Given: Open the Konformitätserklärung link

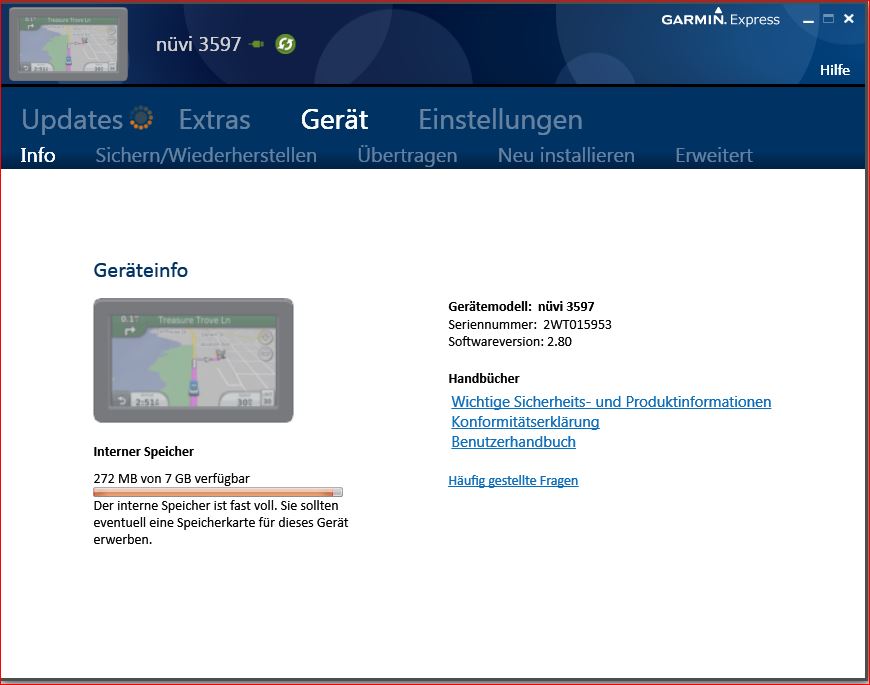Looking at the screenshot, I should [x=525, y=422].
